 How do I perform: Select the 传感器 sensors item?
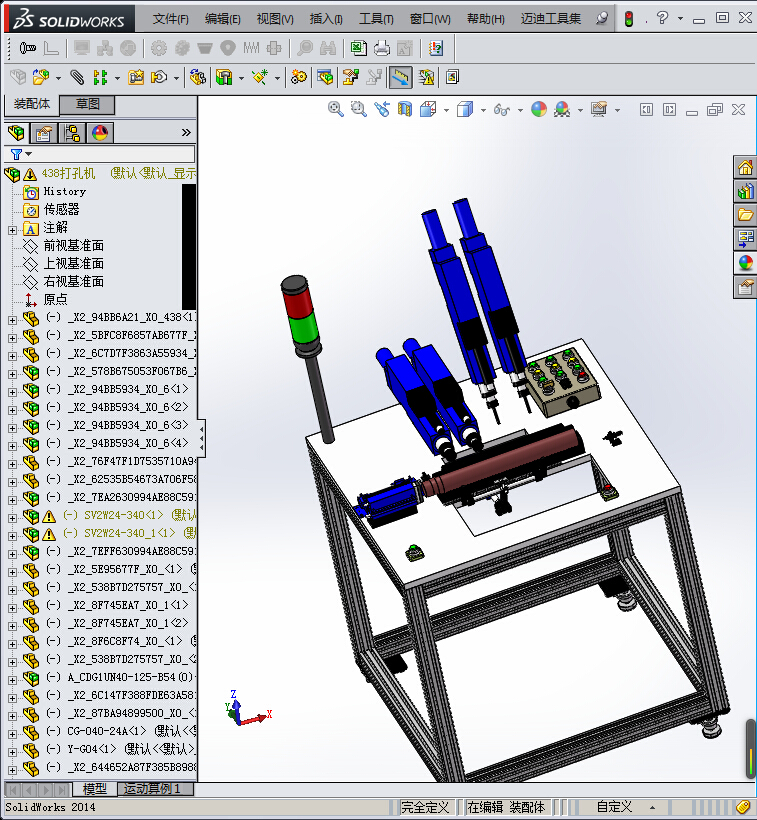coord(62,209)
